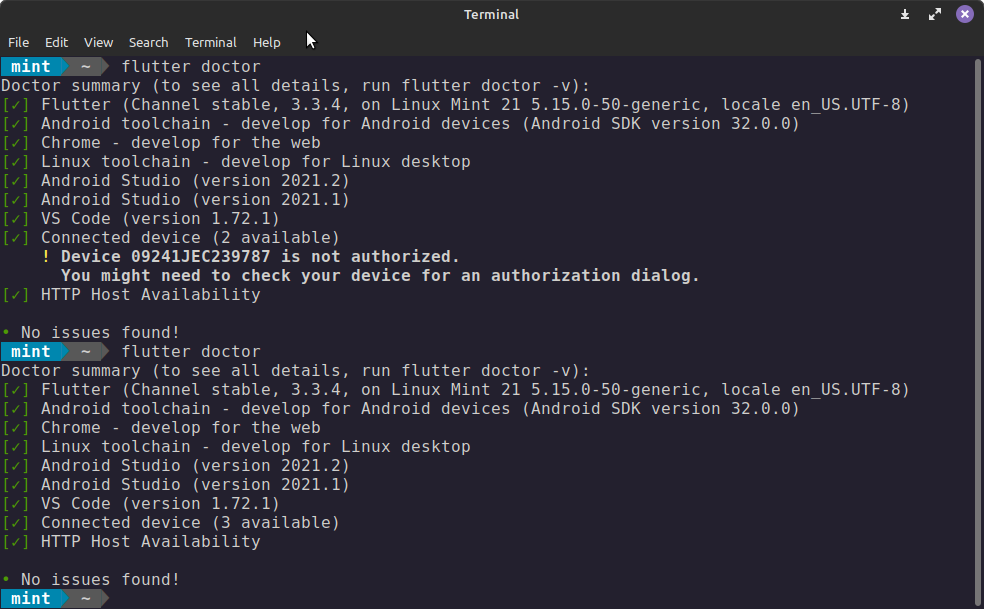Click the yellow exclamation mark warning icon
The width and height of the screenshot is (984, 609).
click(x=46, y=257)
